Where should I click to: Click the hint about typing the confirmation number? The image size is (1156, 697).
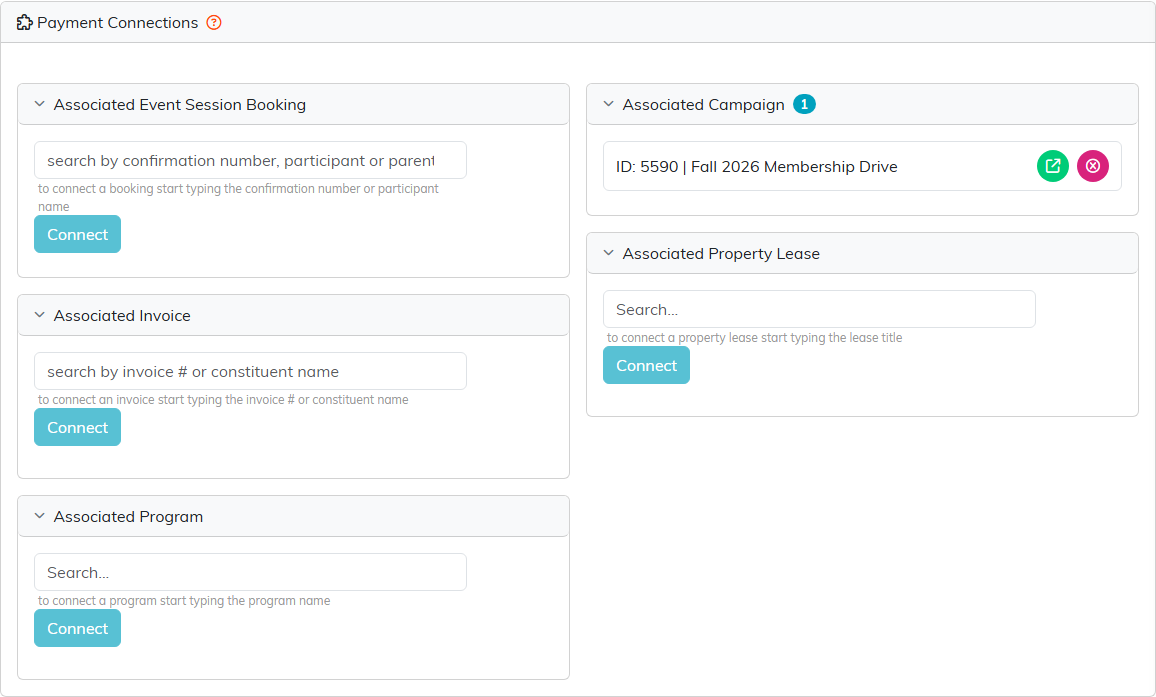pyautogui.click(x=238, y=198)
